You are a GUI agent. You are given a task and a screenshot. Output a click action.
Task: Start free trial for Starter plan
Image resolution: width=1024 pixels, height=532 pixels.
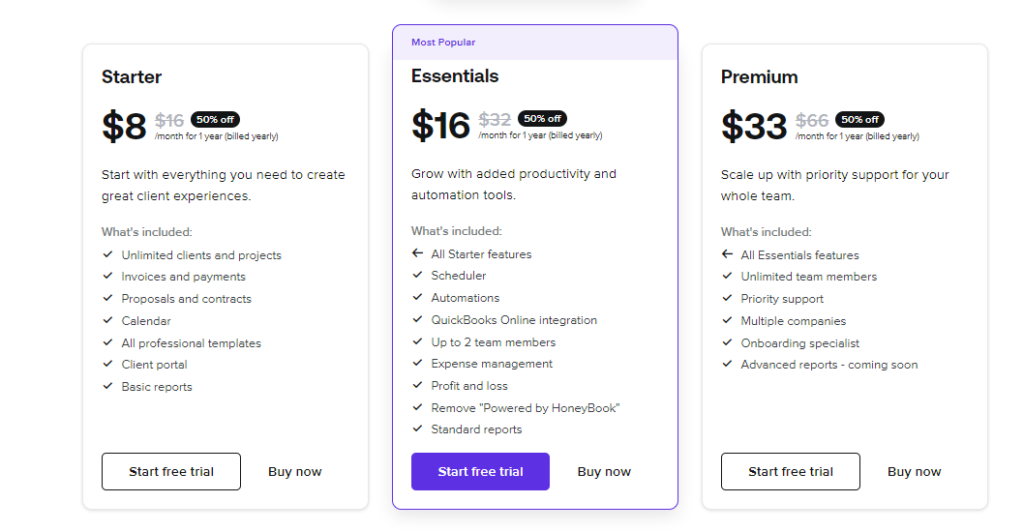171,471
